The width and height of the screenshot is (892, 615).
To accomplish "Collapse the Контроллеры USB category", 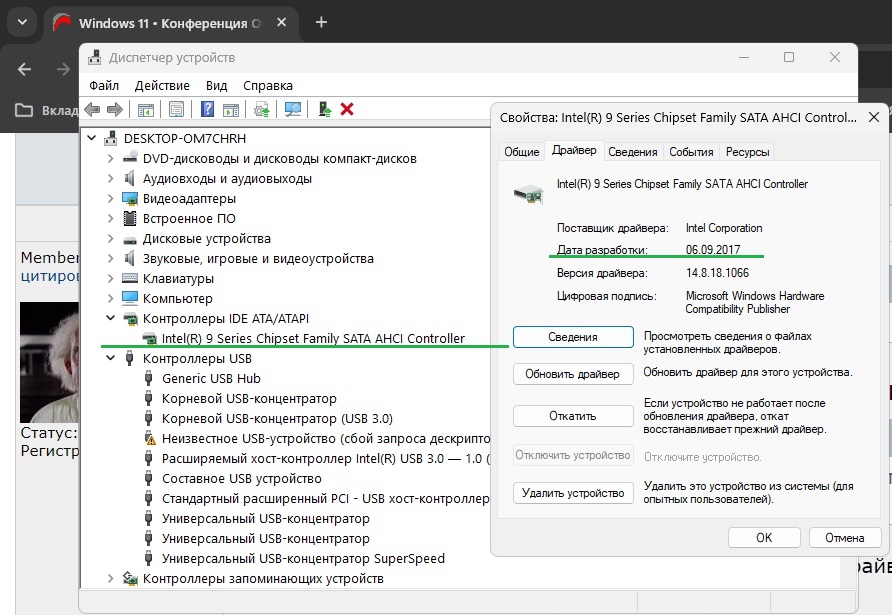I will click(111, 359).
